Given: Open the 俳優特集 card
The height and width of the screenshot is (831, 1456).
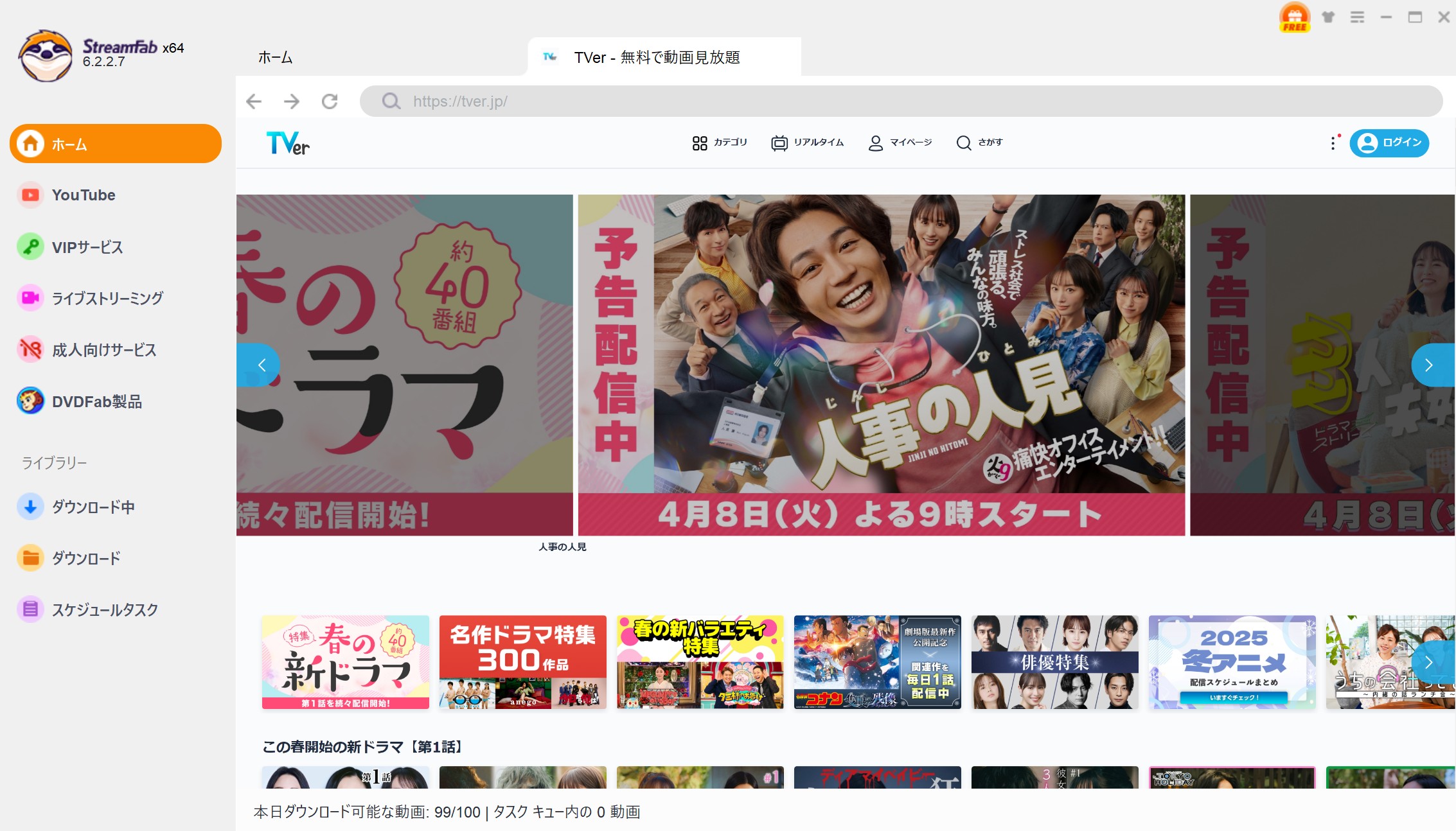Looking at the screenshot, I should pos(1055,662).
